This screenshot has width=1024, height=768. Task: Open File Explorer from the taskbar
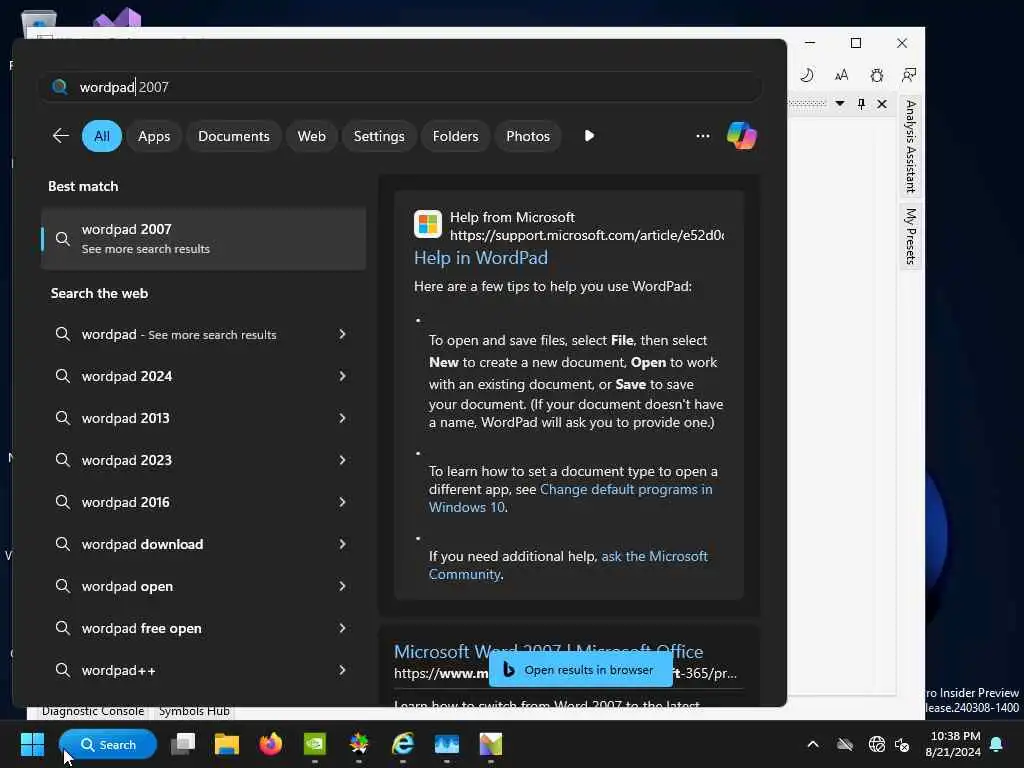pyautogui.click(x=227, y=744)
